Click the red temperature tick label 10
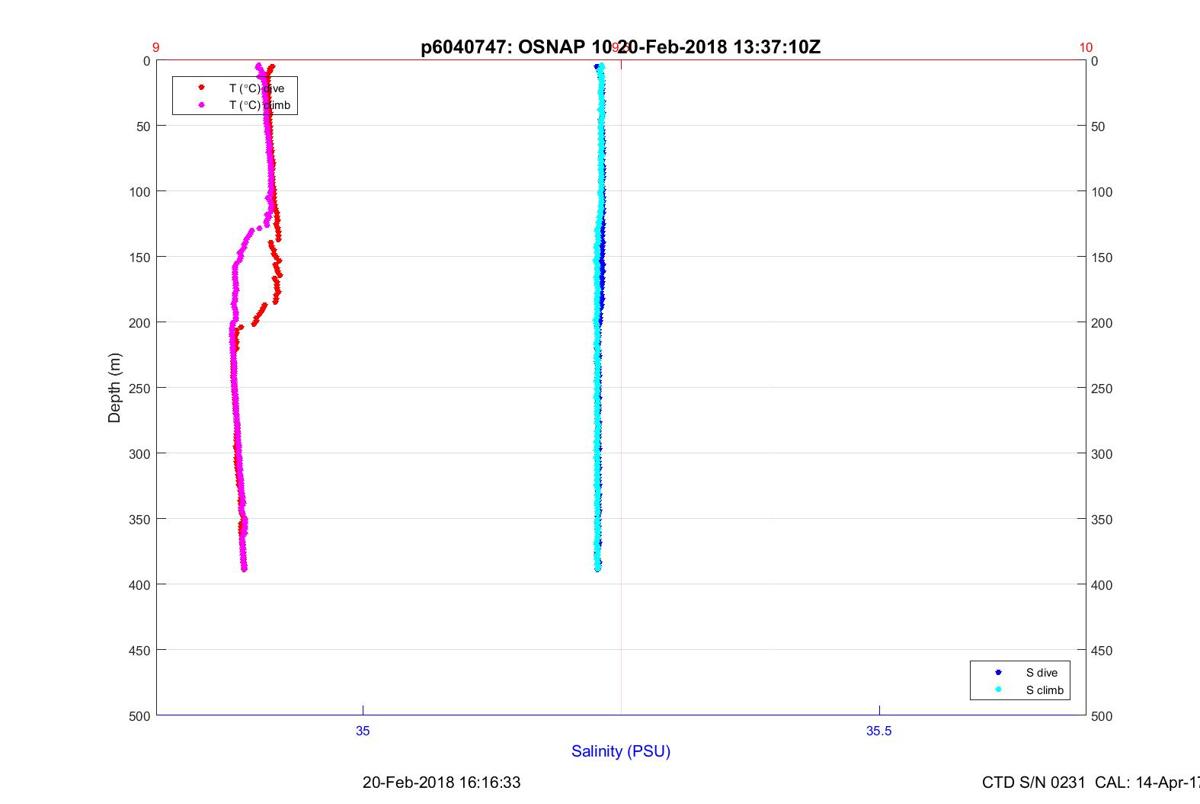1200x804 pixels. pos(1086,47)
